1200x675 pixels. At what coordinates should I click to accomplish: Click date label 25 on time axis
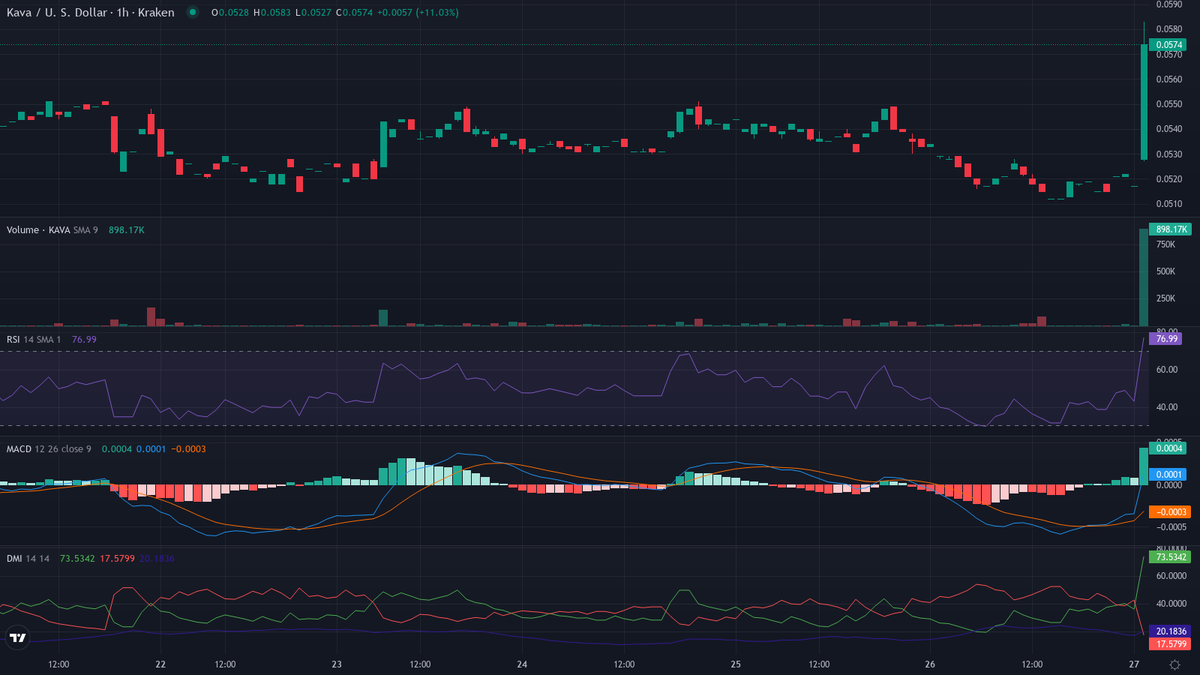(735, 664)
